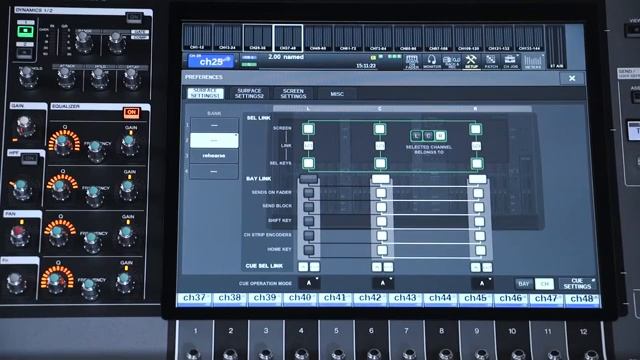Open the SENDS ON FADER toolbar icon

point(412,62)
